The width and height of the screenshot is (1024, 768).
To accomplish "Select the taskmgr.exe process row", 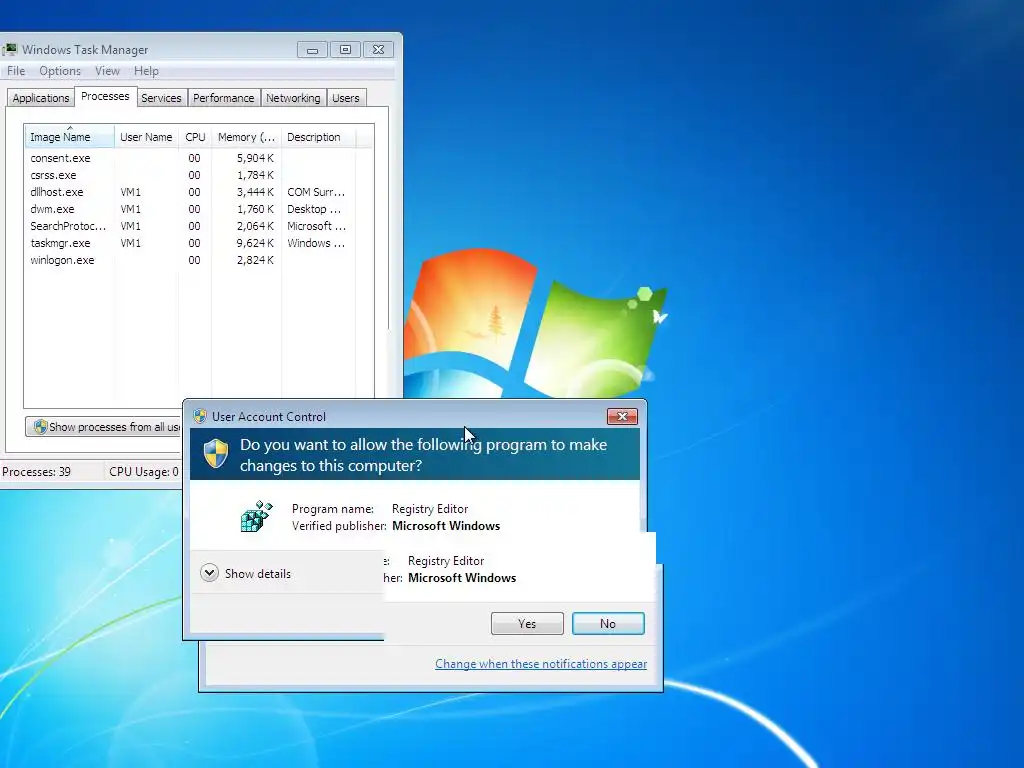I will 199,243.
